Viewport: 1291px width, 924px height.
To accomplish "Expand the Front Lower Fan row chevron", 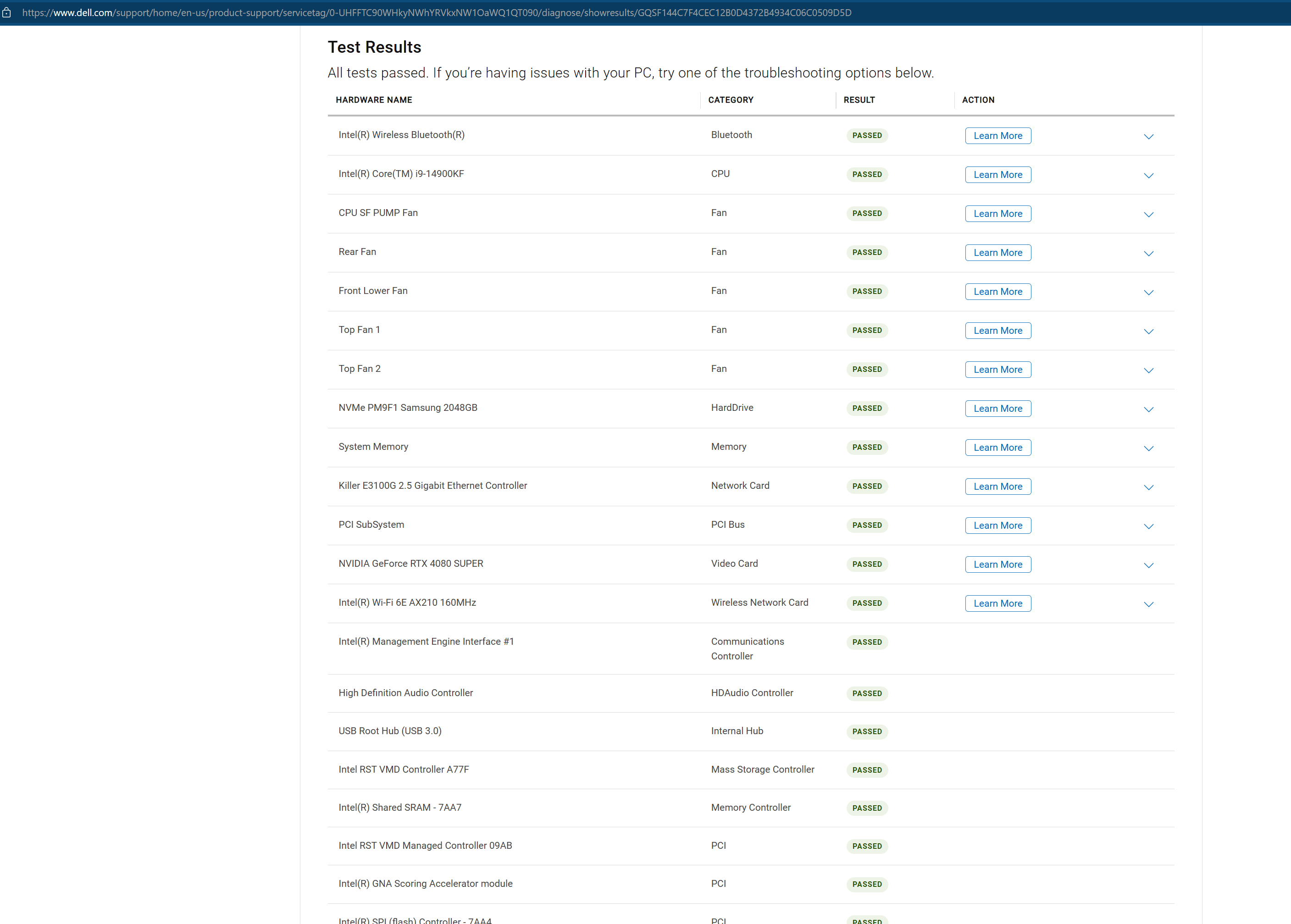I will click(1148, 293).
